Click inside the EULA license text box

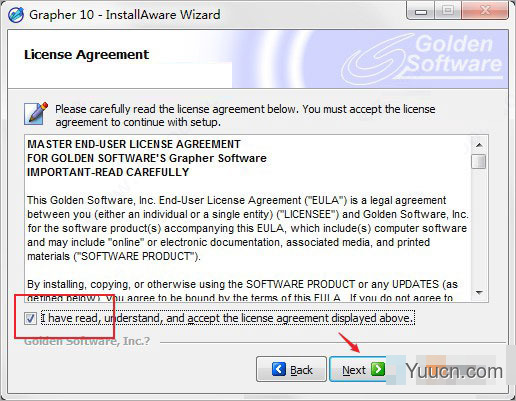pos(248,218)
